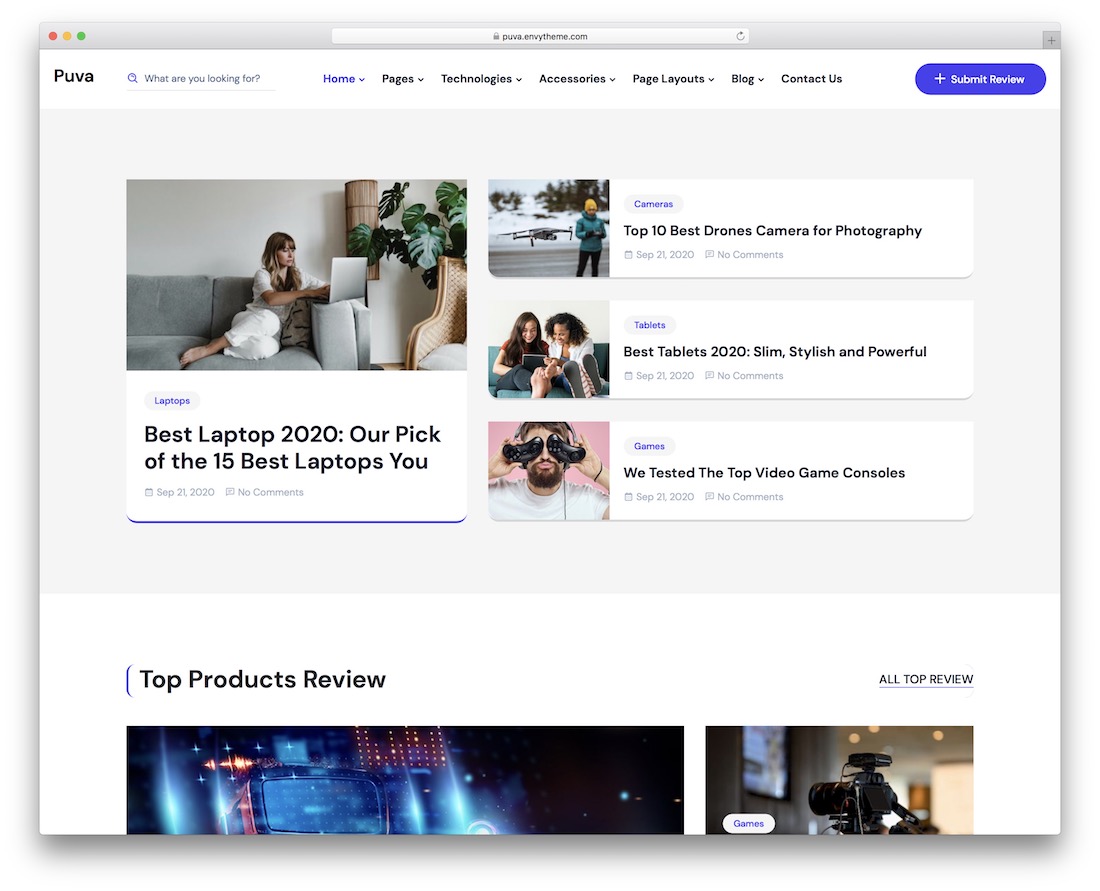
Task: Select the Games tag on consoles article
Action: (x=649, y=446)
